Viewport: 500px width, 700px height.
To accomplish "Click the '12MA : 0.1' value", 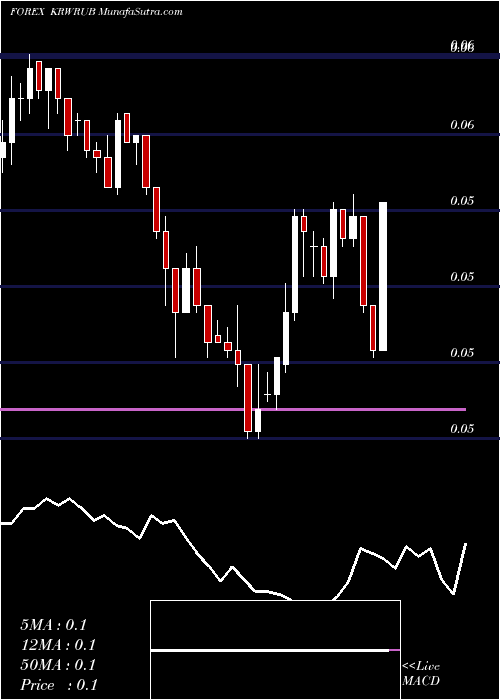I will click(58, 645).
